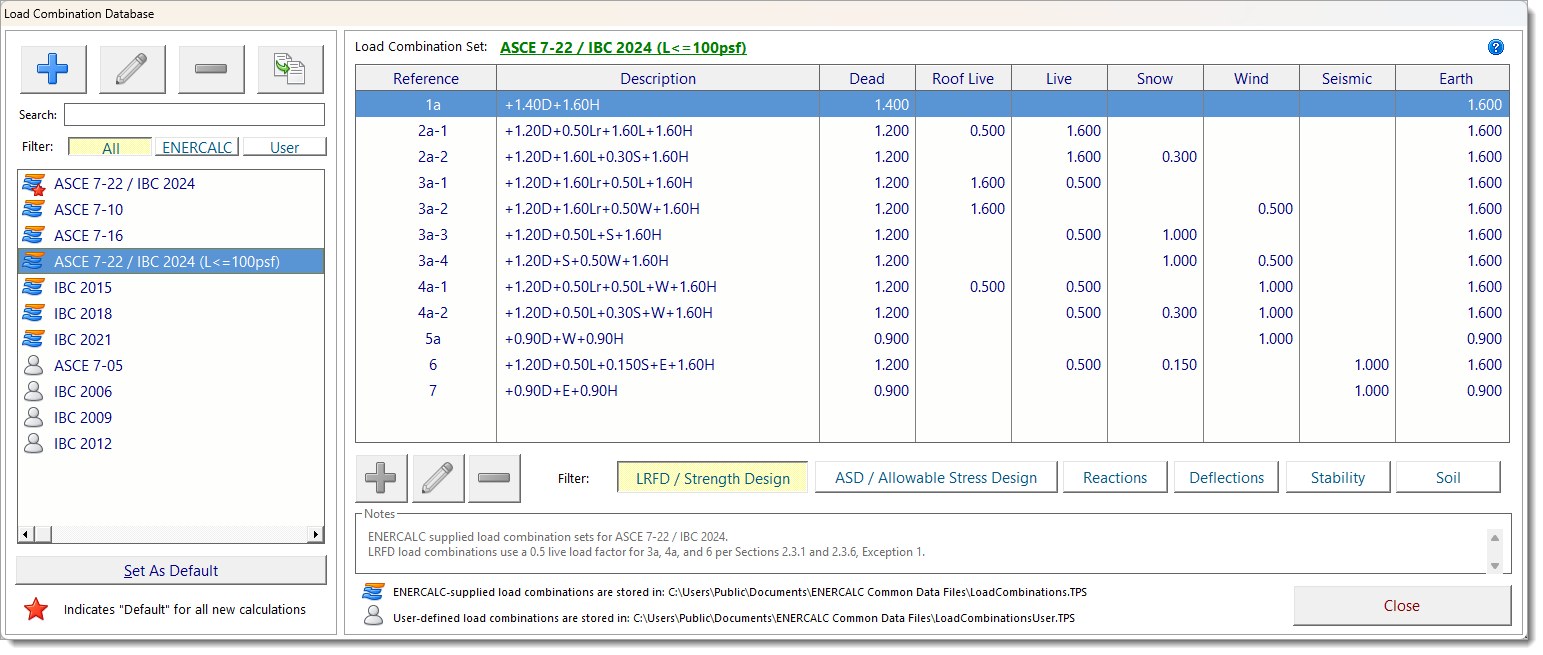Viewport: 1543px width, 655px height.
Task: Add a new load combination with gray plus
Action: click(x=381, y=478)
